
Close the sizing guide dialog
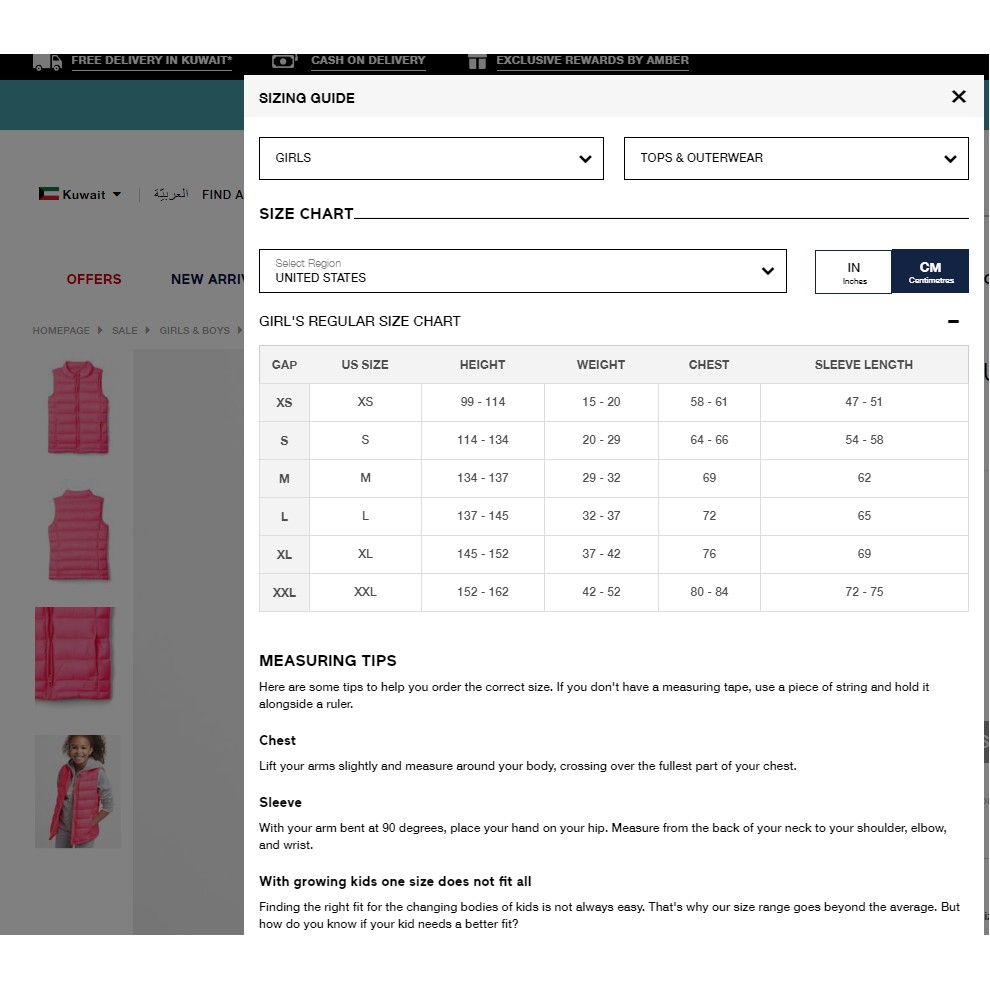(958, 97)
